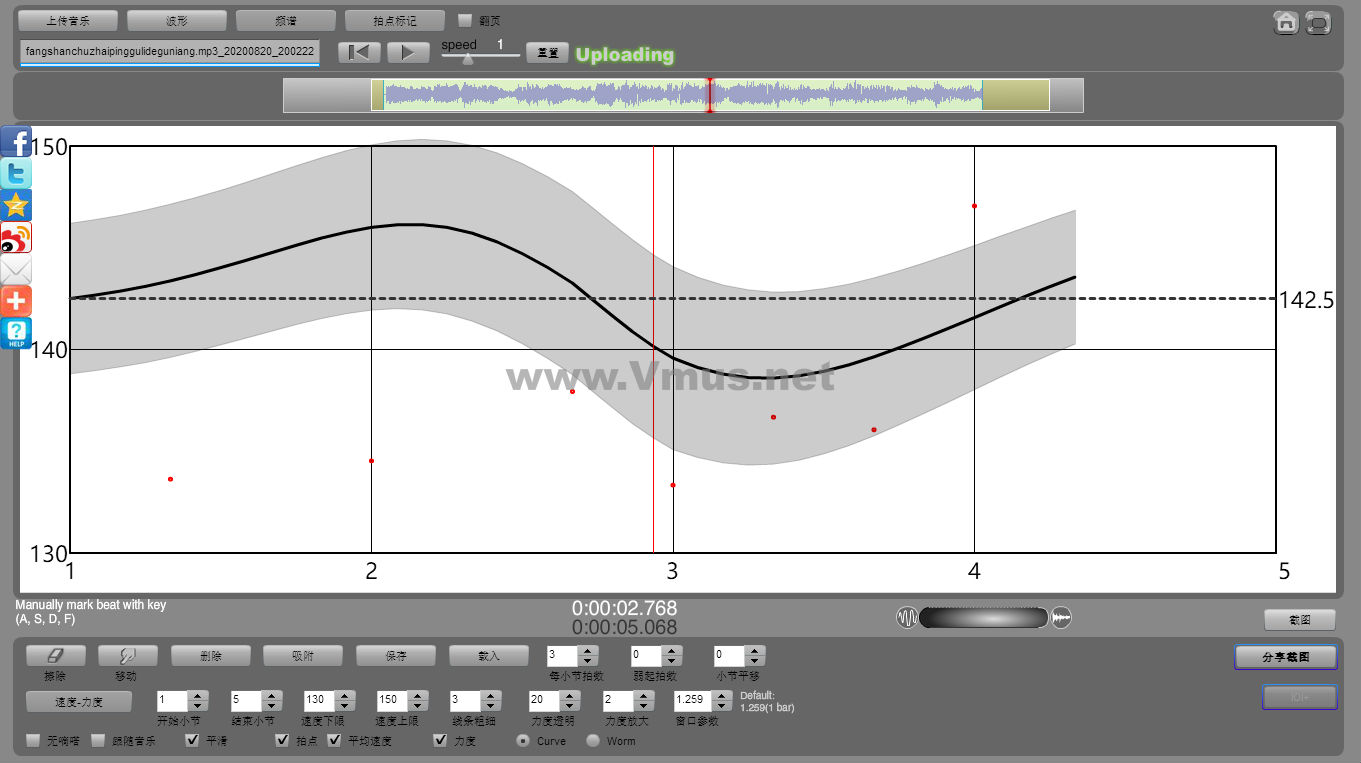
Task: Increase the 结束小节 end bar stepper
Action: click(271, 695)
